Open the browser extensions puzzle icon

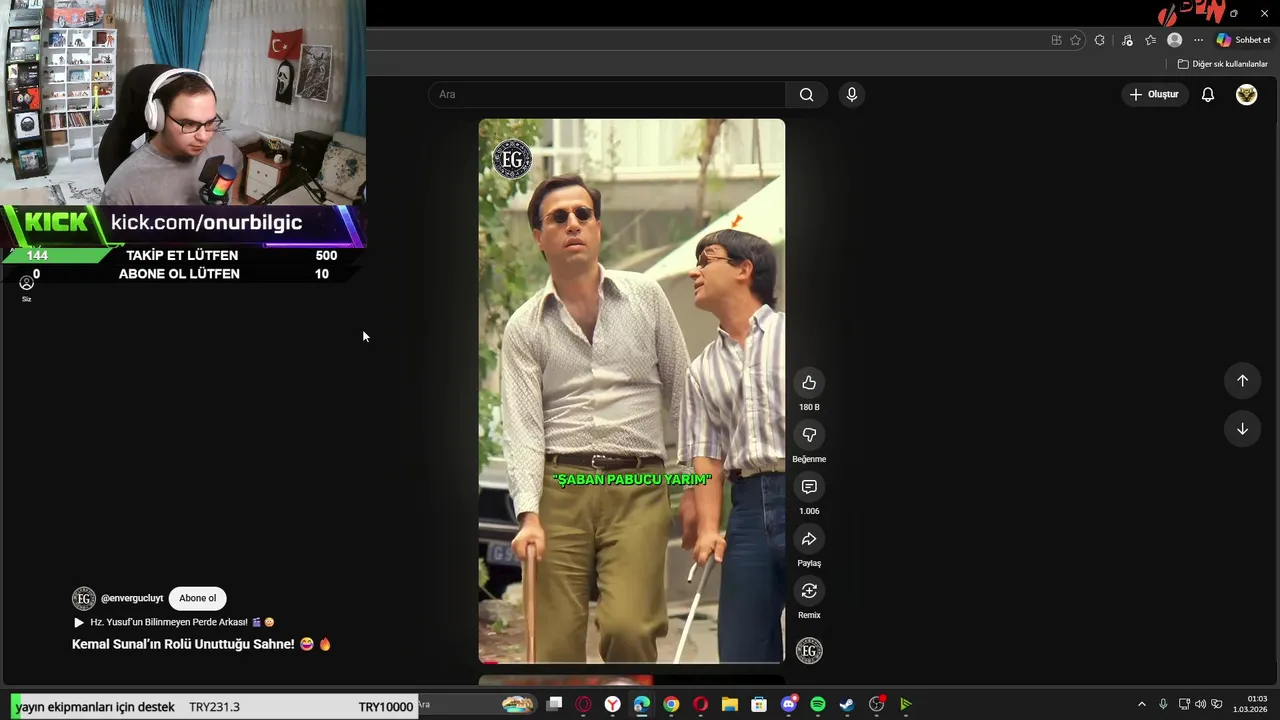click(x=1100, y=40)
